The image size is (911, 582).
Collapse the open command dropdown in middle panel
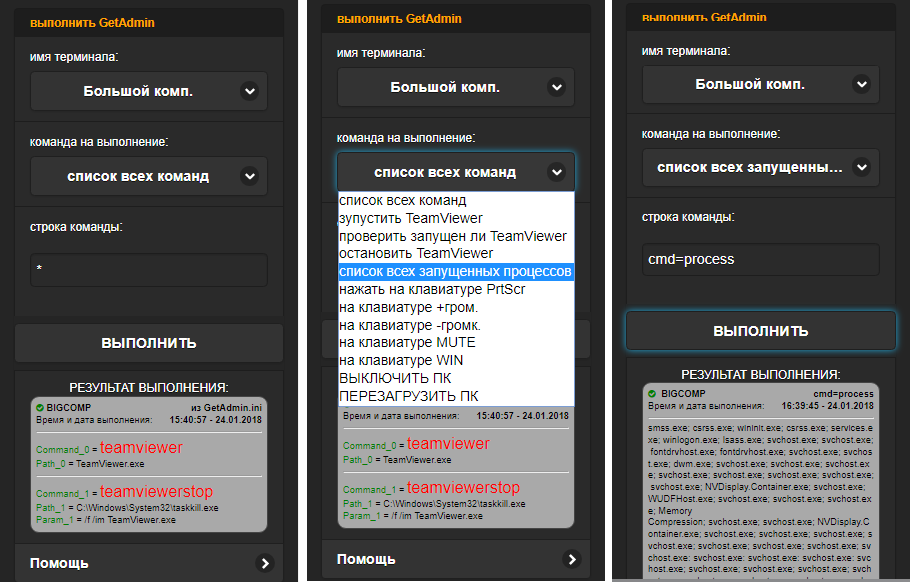[x=456, y=172]
